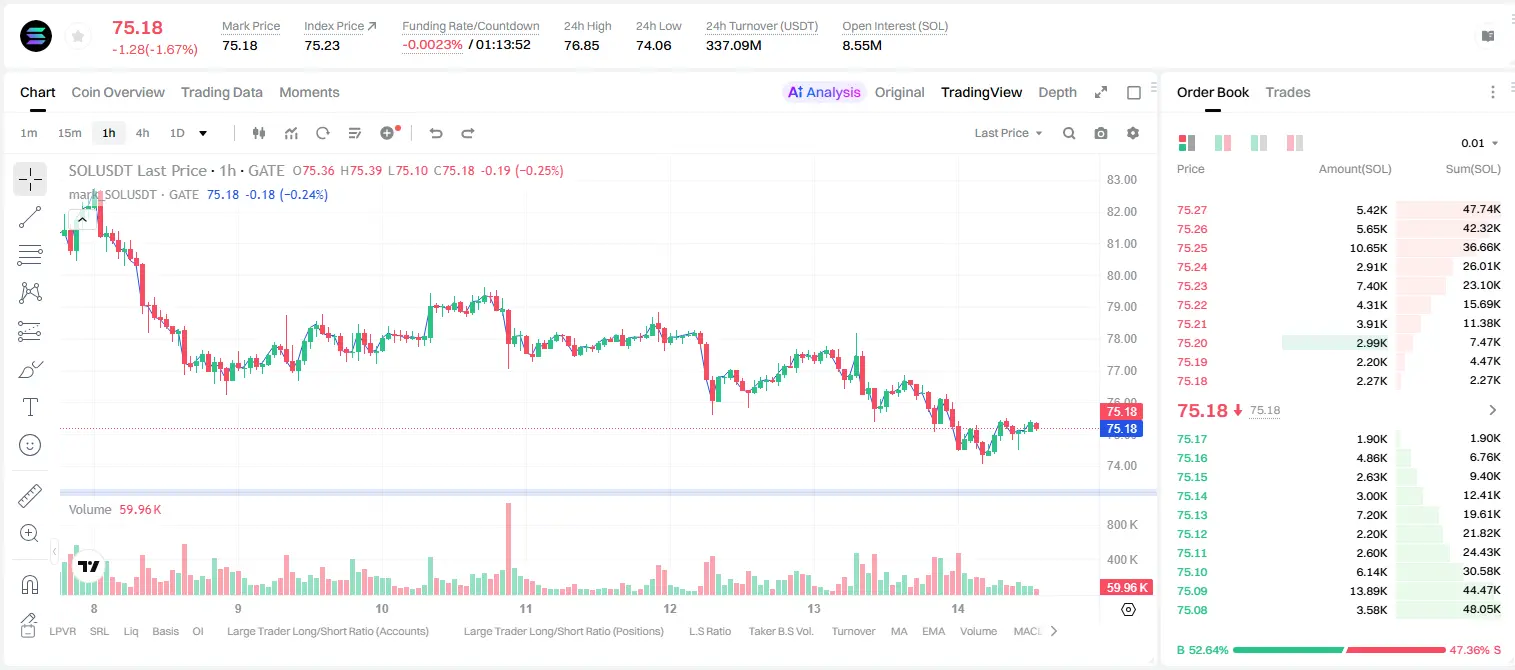
Task: Expand the 1D timeframe dropdown arrow
Action: pyautogui.click(x=203, y=133)
